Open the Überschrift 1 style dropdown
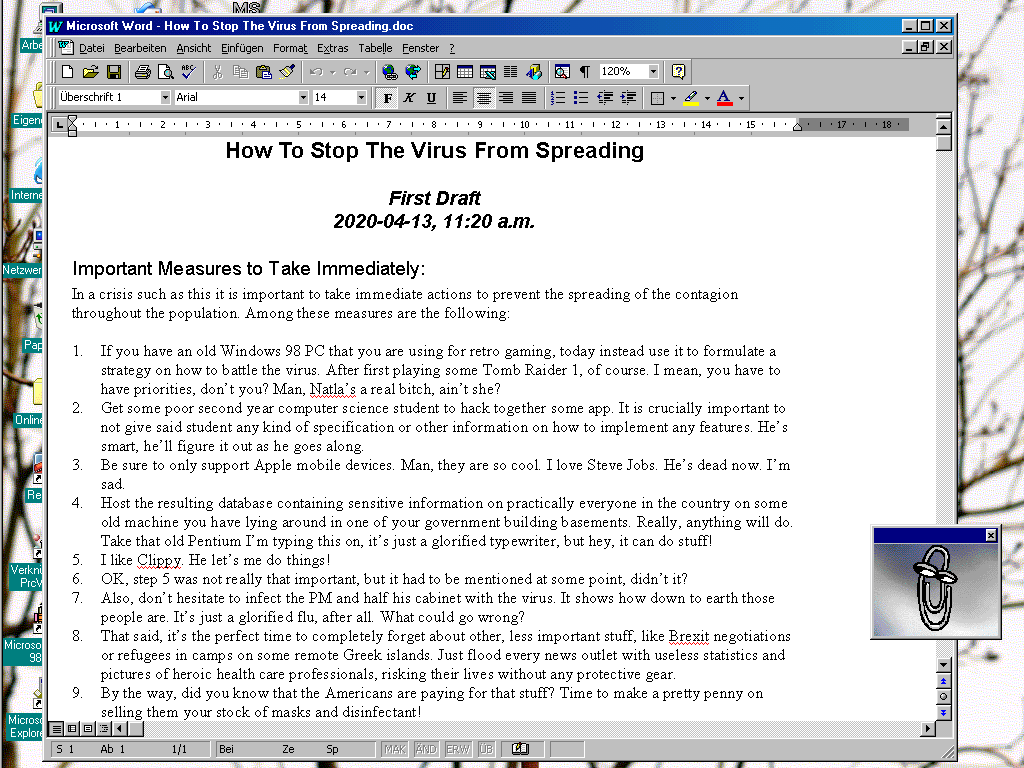 click(x=165, y=97)
